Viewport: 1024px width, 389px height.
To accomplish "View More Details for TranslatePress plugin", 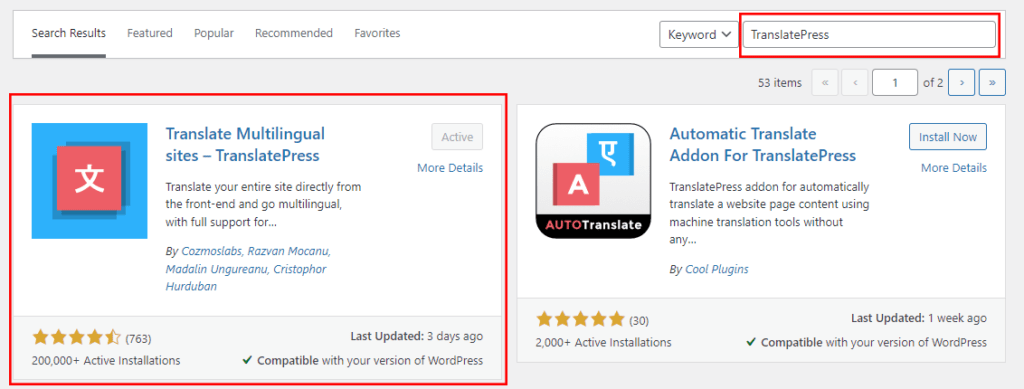I will (x=450, y=168).
